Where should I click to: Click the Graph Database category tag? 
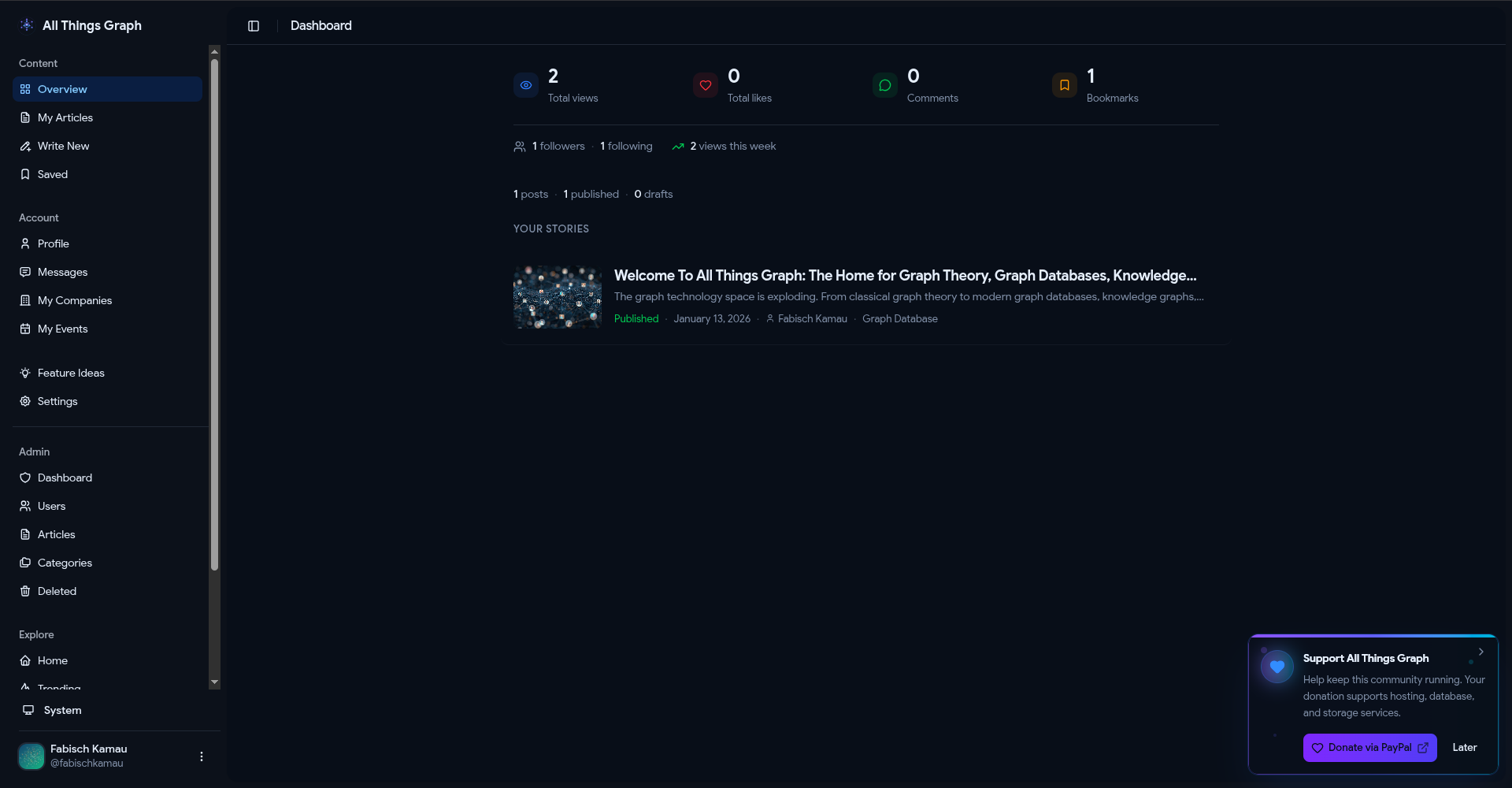coord(900,318)
